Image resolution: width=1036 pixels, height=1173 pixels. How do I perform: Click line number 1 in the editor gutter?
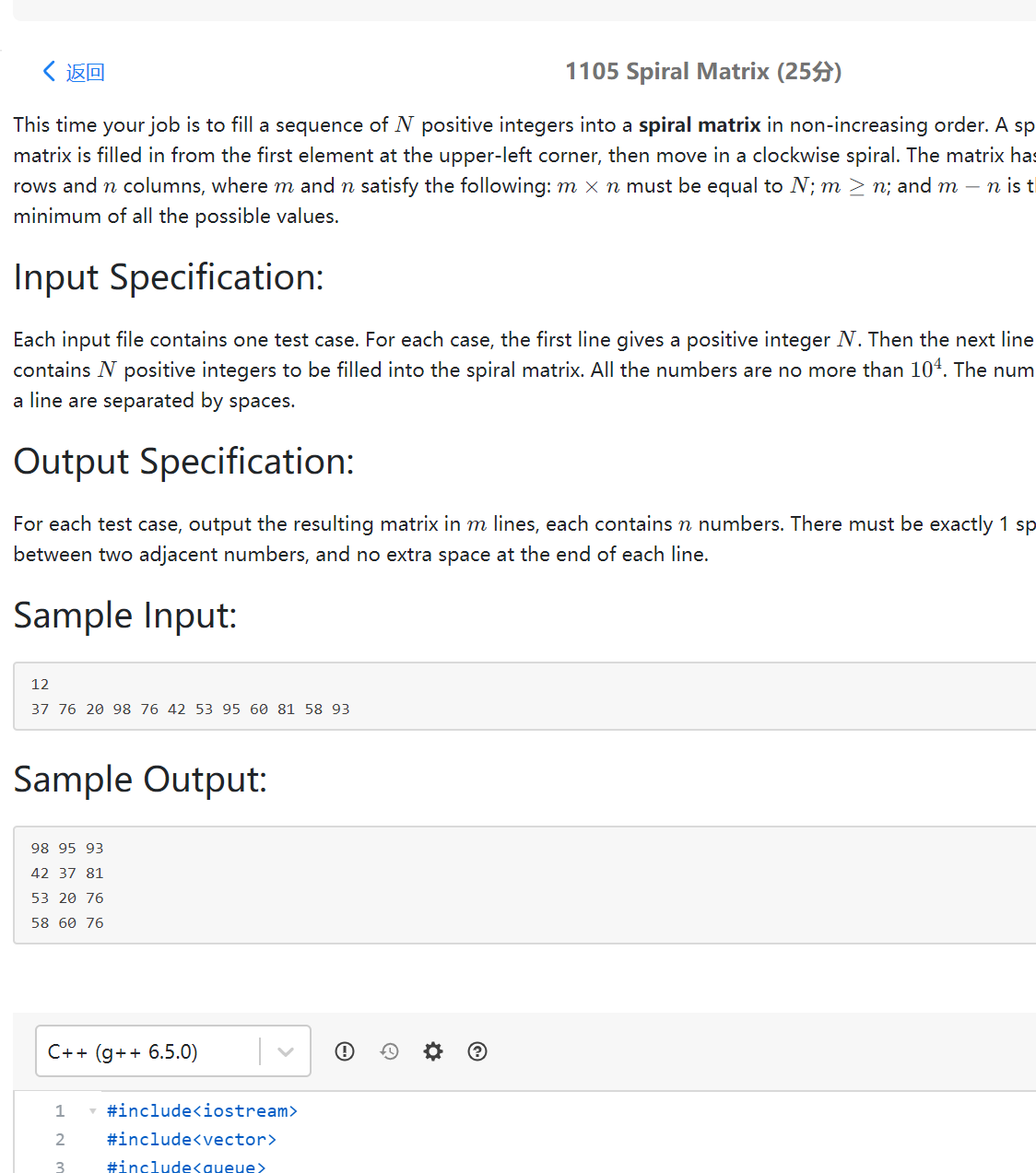coord(60,1110)
